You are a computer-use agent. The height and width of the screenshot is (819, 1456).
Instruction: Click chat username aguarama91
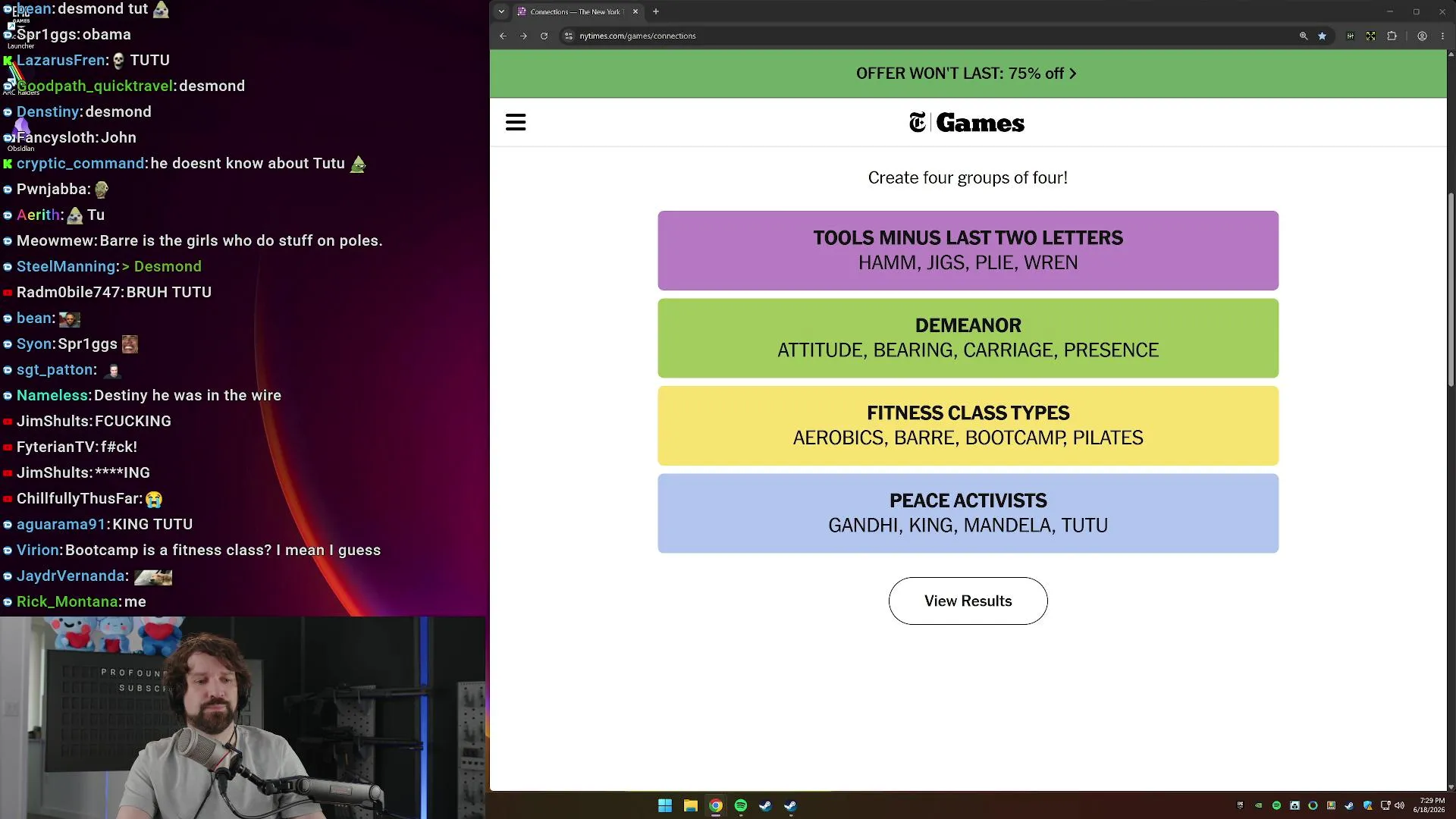(x=61, y=524)
